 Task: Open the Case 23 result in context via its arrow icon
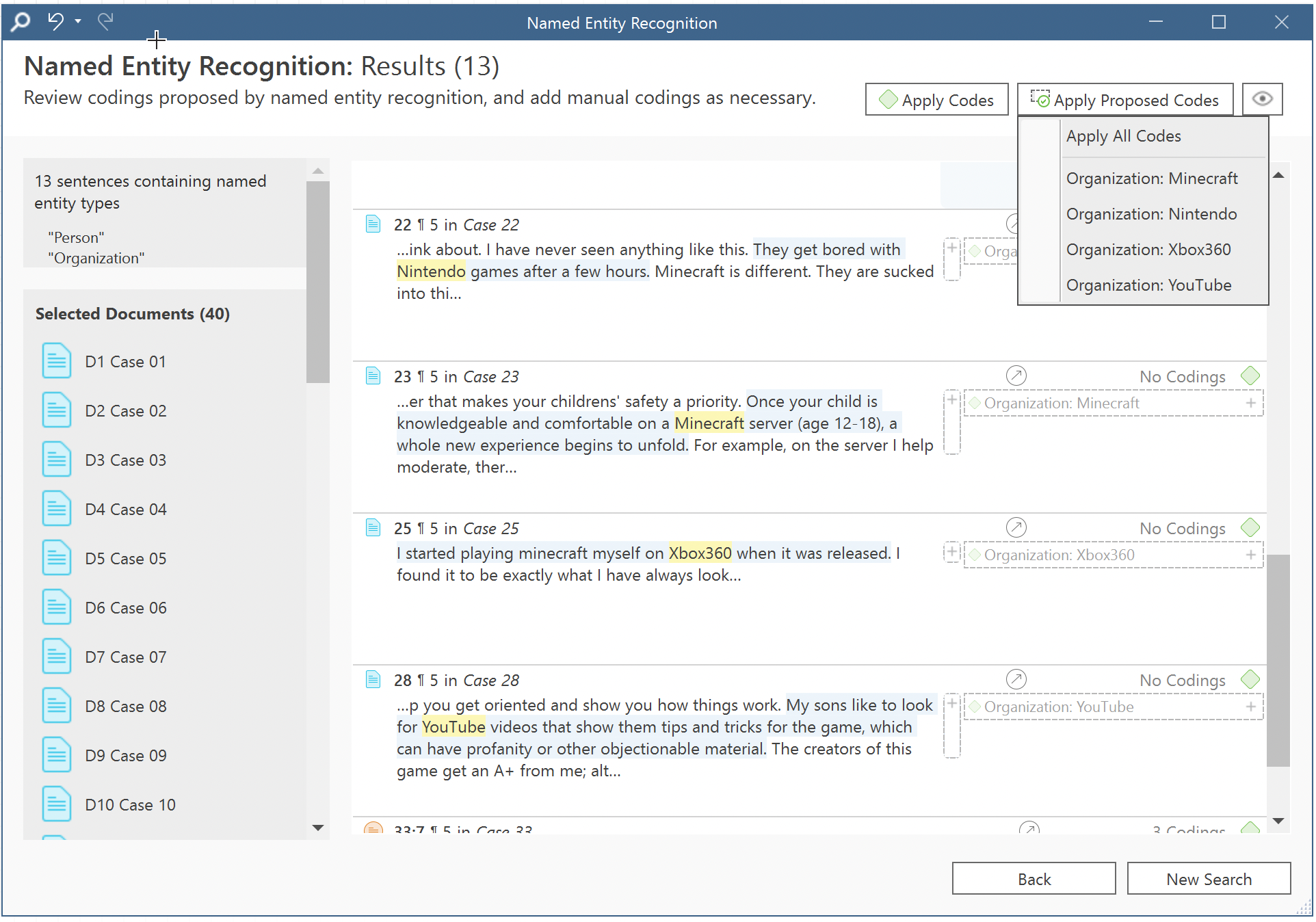click(x=1016, y=376)
